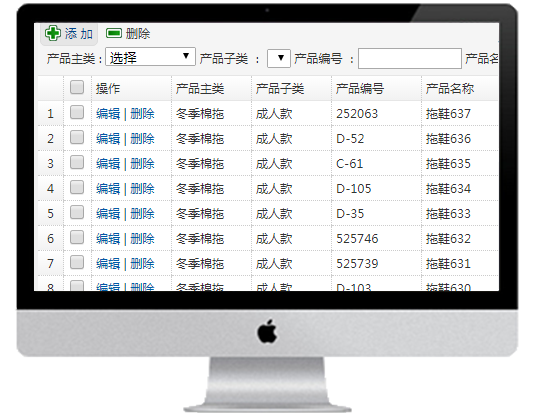Image resolution: width=537 pixels, height=413 pixels.
Task: Click the green plus add icon
Action: 53,33
